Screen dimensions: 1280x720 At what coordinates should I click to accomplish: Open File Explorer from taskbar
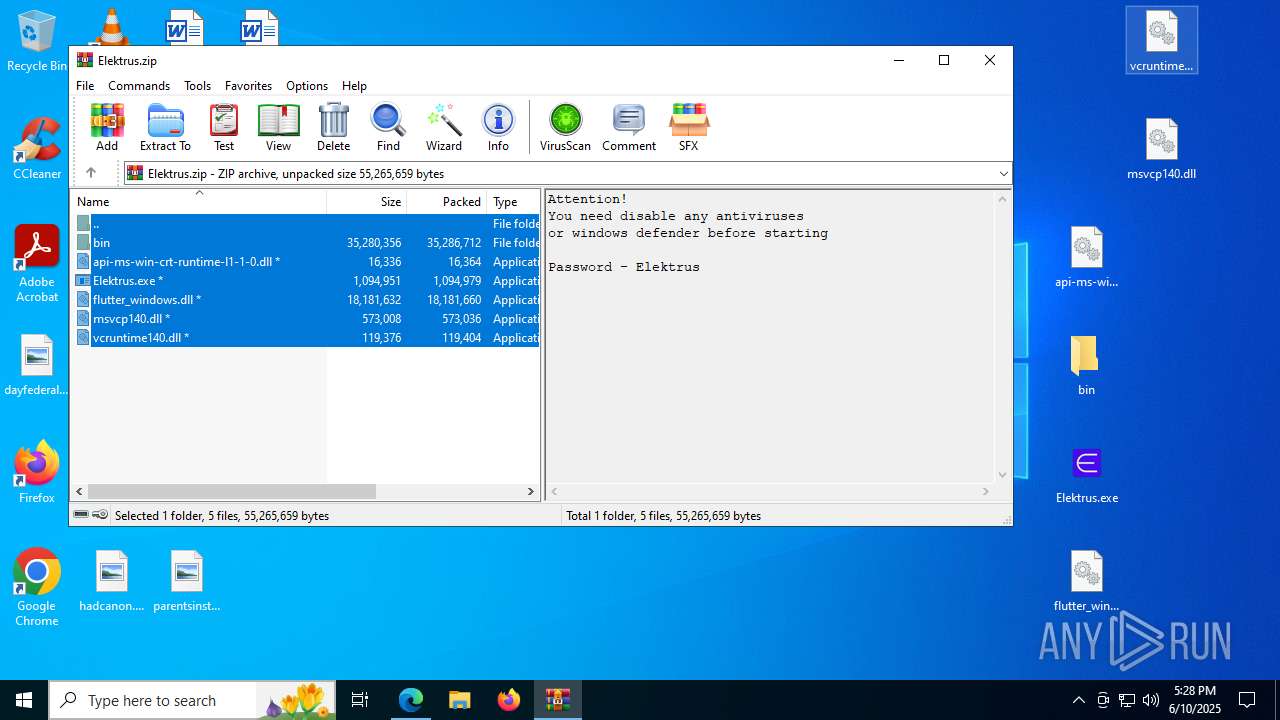tap(460, 700)
